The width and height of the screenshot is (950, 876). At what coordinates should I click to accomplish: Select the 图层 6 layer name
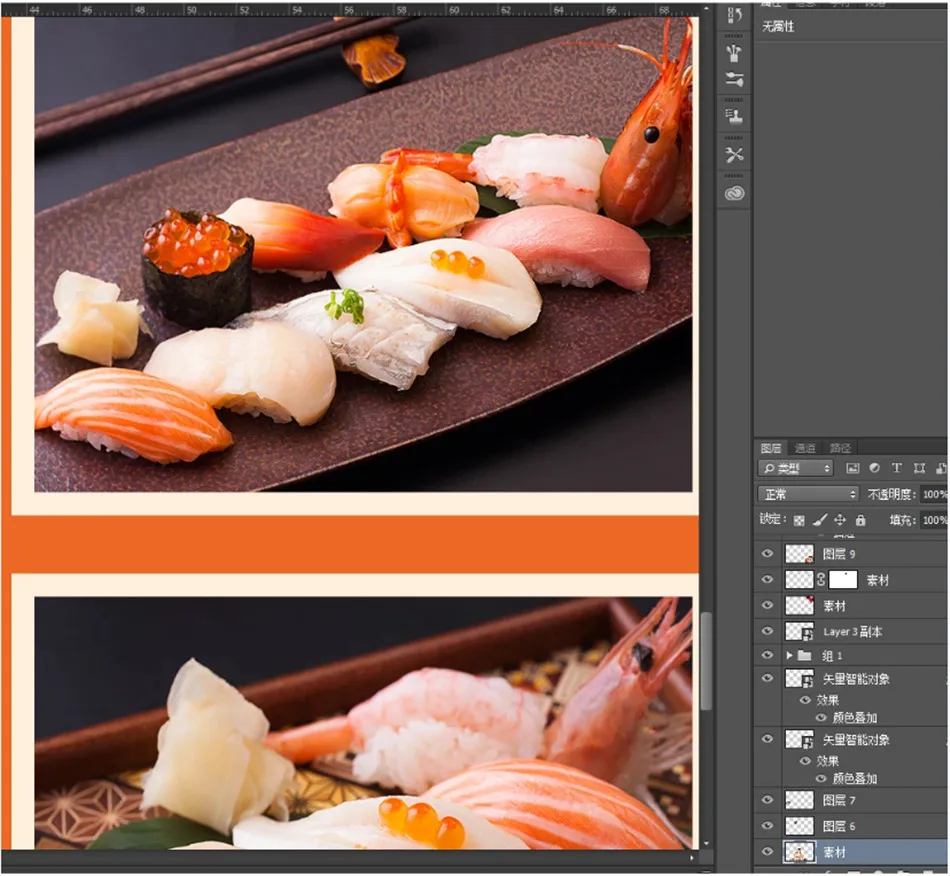pyautogui.click(x=839, y=826)
